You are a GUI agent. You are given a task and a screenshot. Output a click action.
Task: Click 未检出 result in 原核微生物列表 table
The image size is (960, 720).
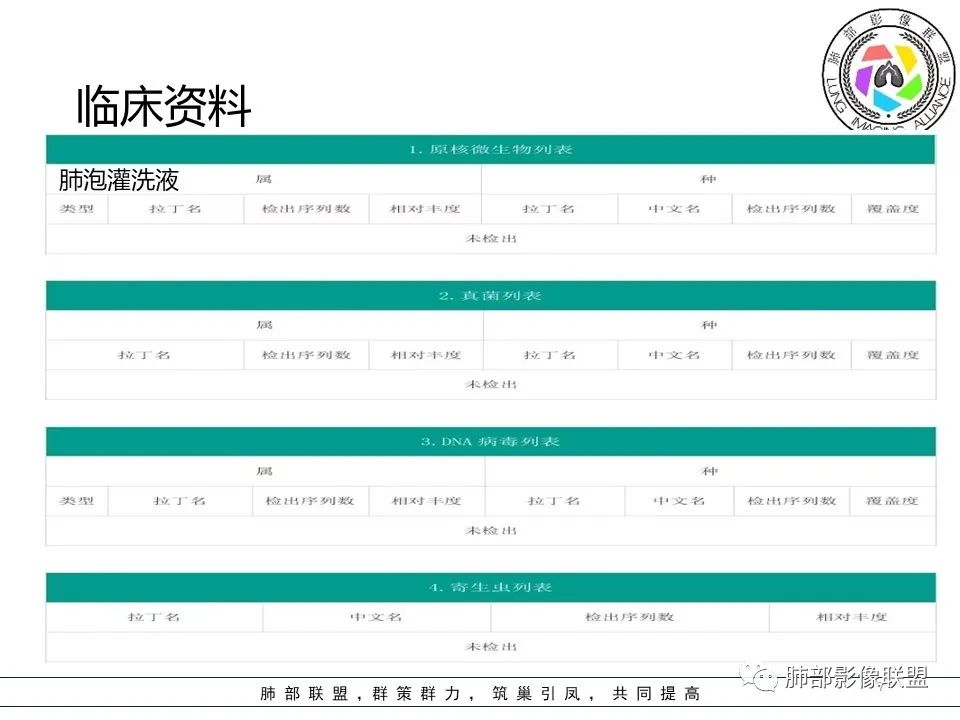pyautogui.click(x=491, y=238)
